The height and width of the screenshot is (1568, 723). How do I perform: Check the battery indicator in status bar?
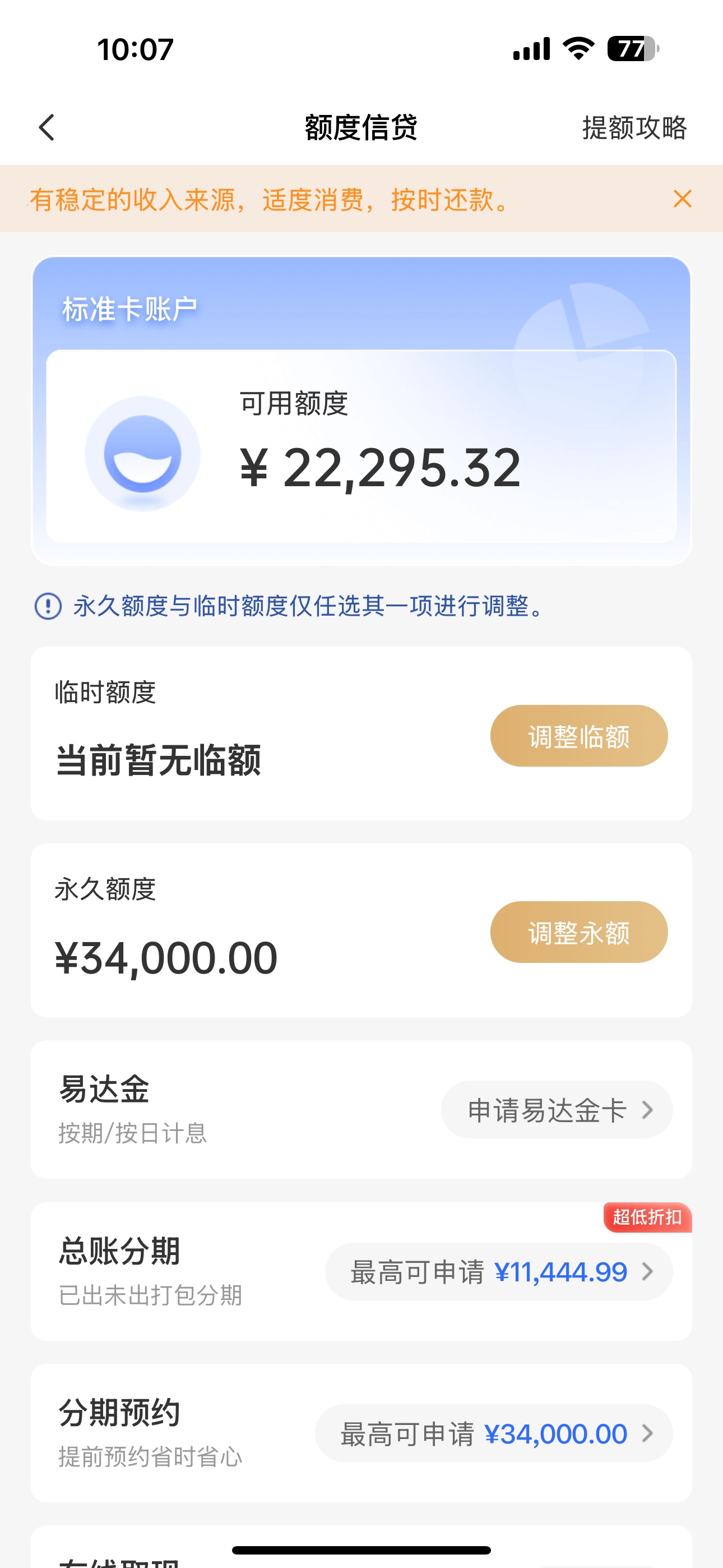(633, 49)
